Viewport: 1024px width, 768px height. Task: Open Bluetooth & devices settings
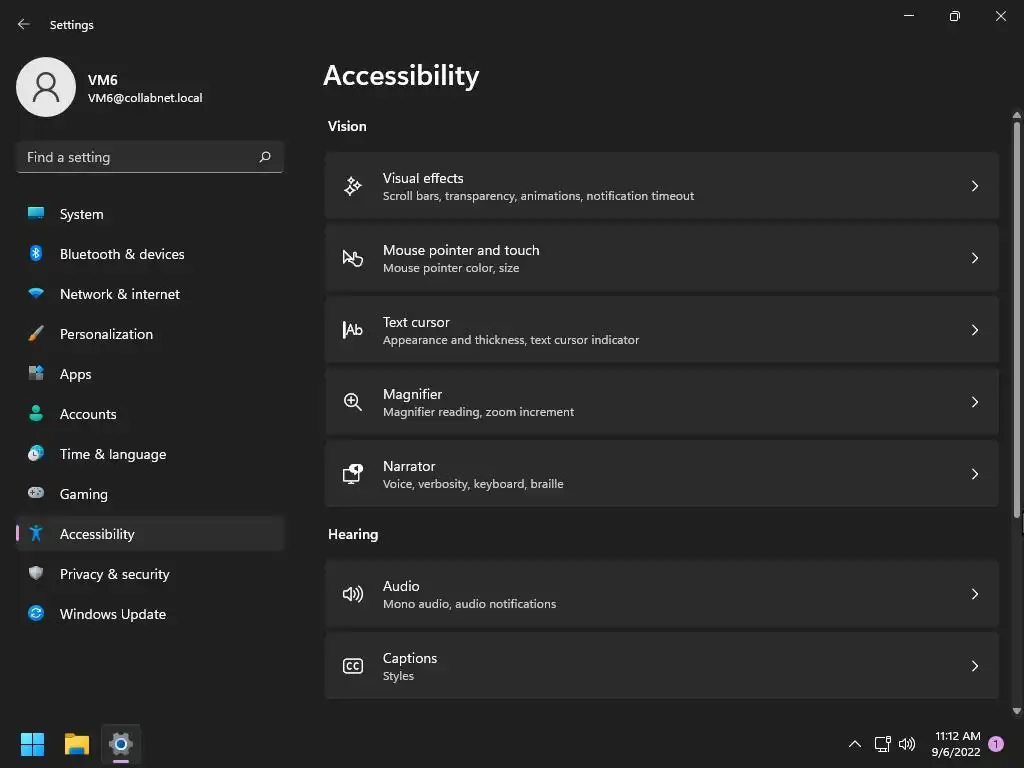pos(122,254)
